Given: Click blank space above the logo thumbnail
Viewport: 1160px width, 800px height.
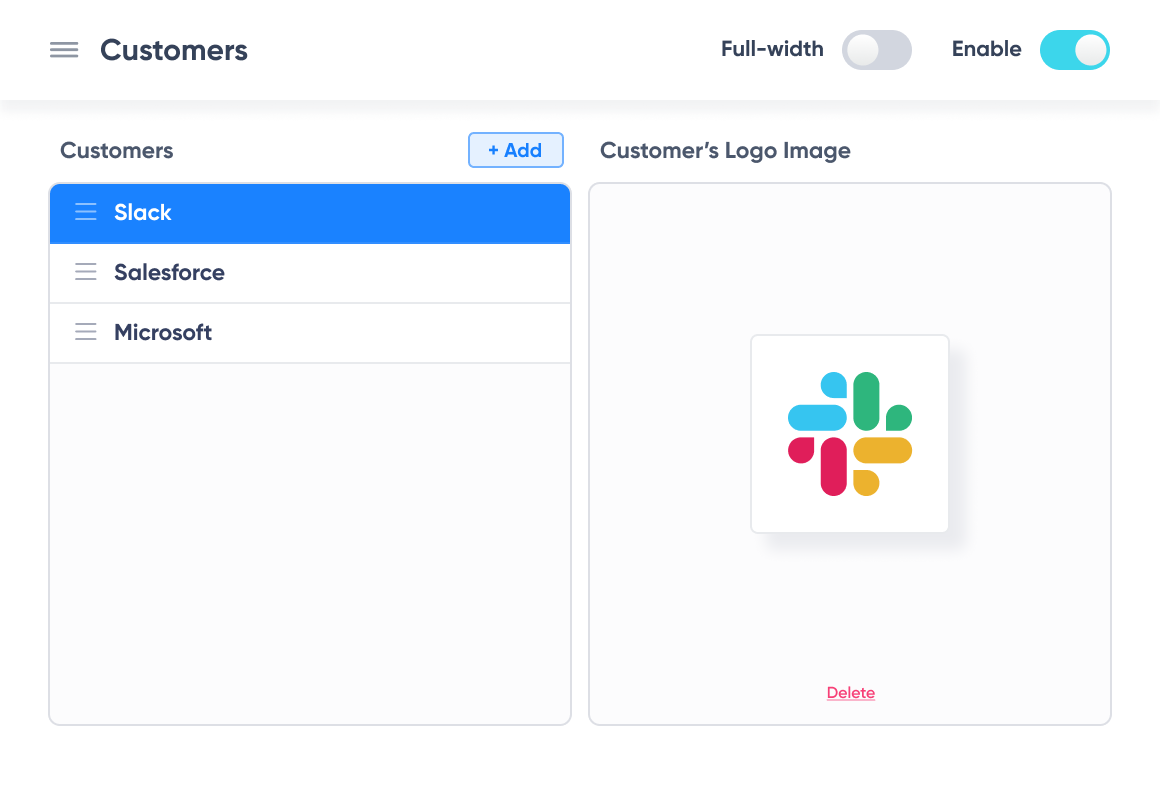Looking at the screenshot, I should click(x=850, y=260).
